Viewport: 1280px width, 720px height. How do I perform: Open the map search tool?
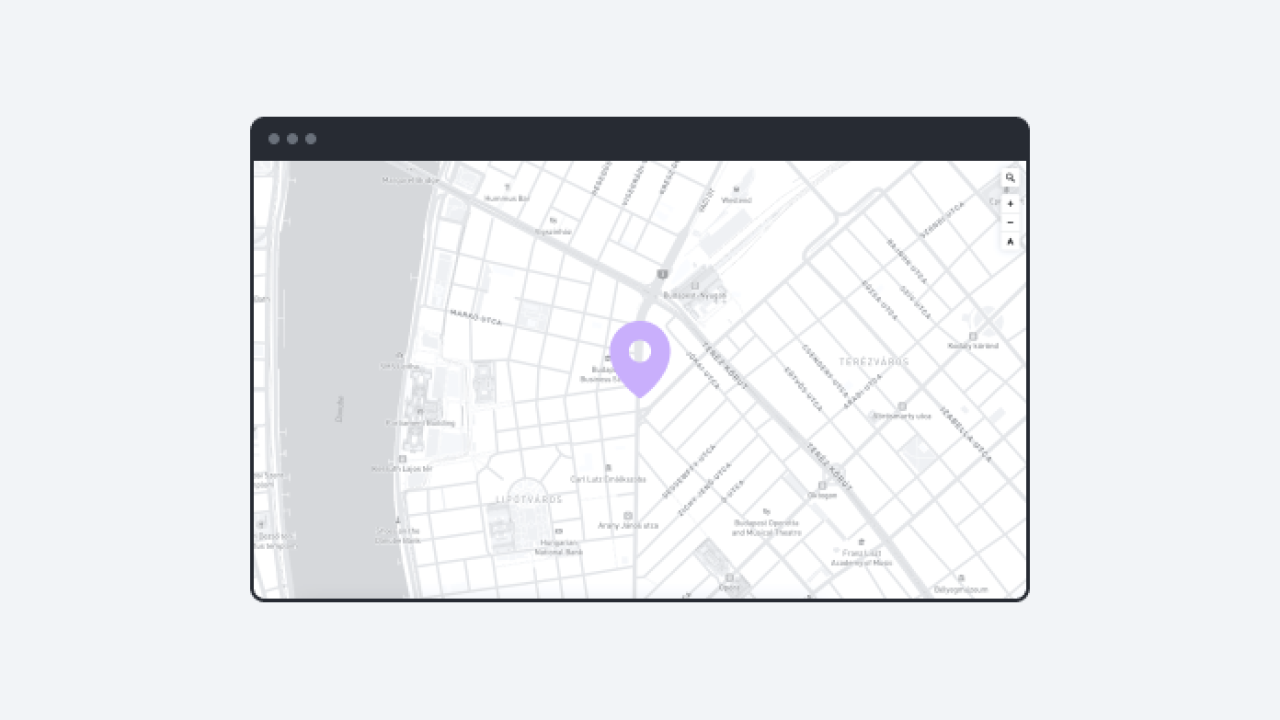point(1010,178)
